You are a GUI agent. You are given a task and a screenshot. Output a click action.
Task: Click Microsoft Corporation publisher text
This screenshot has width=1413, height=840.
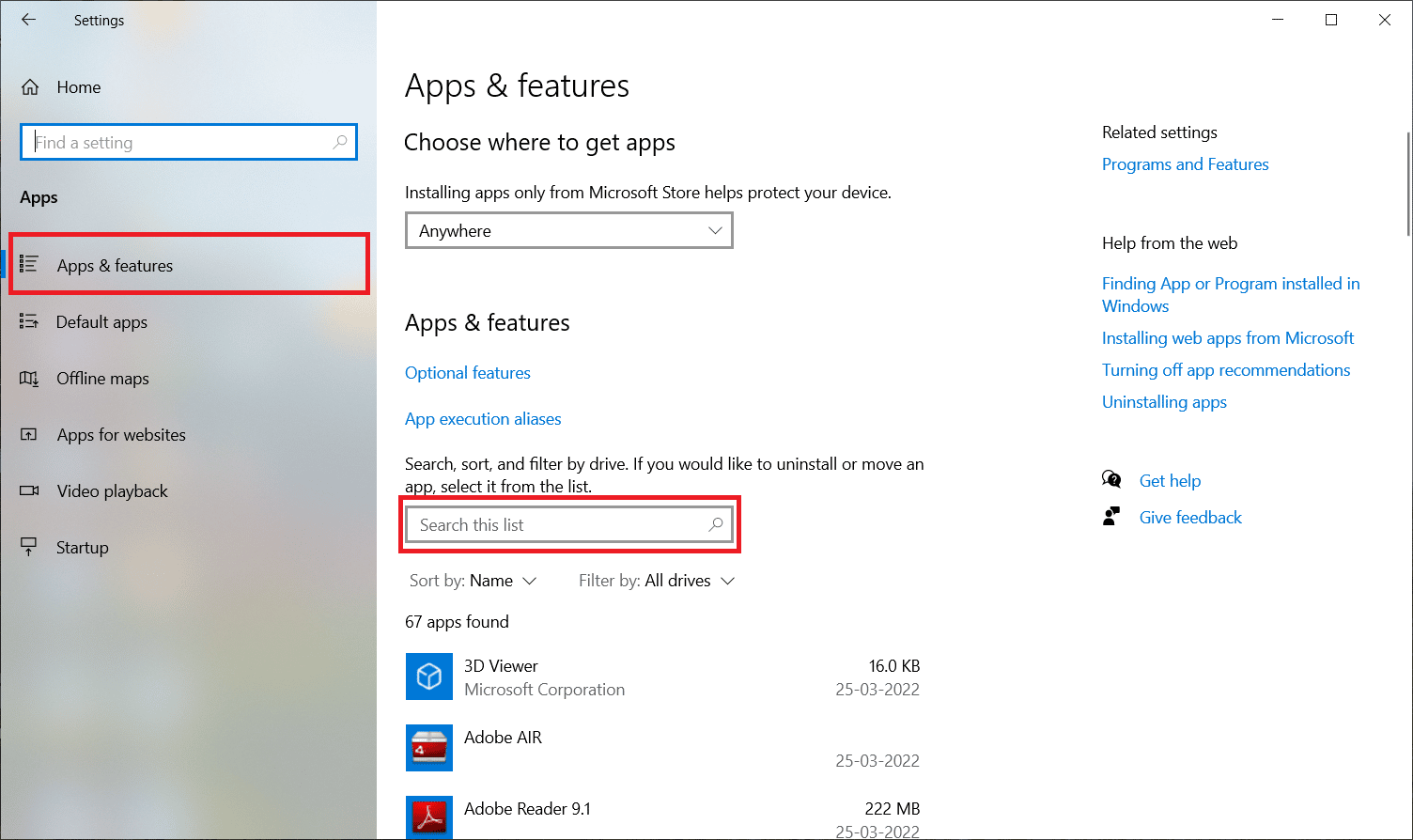[544, 690]
